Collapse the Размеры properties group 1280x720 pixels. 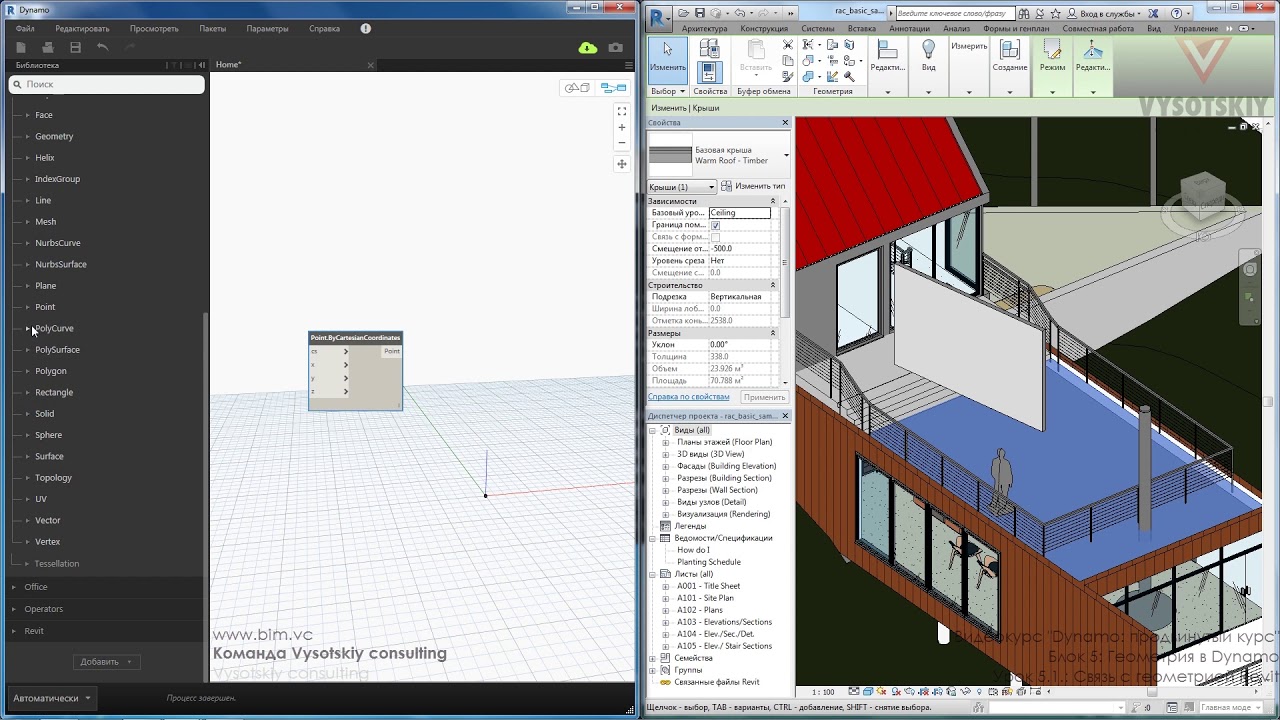[x=772, y=333]
